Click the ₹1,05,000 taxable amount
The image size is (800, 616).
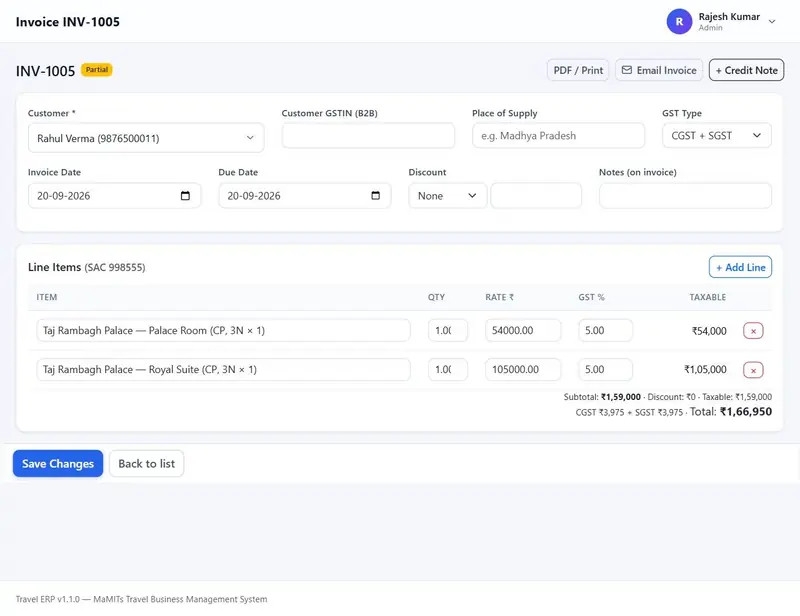[705, 369]
